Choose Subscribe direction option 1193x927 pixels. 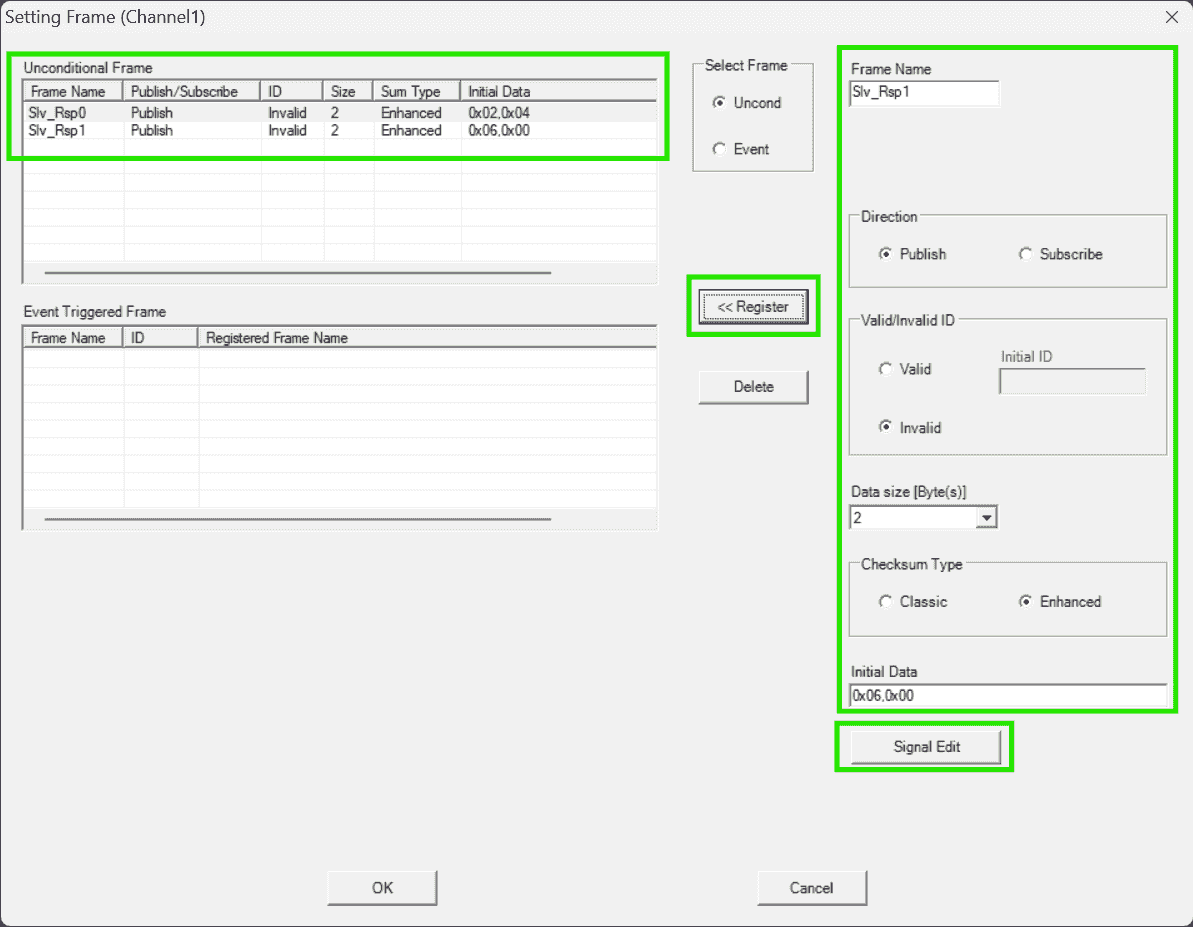click(x=1026, y=254)
